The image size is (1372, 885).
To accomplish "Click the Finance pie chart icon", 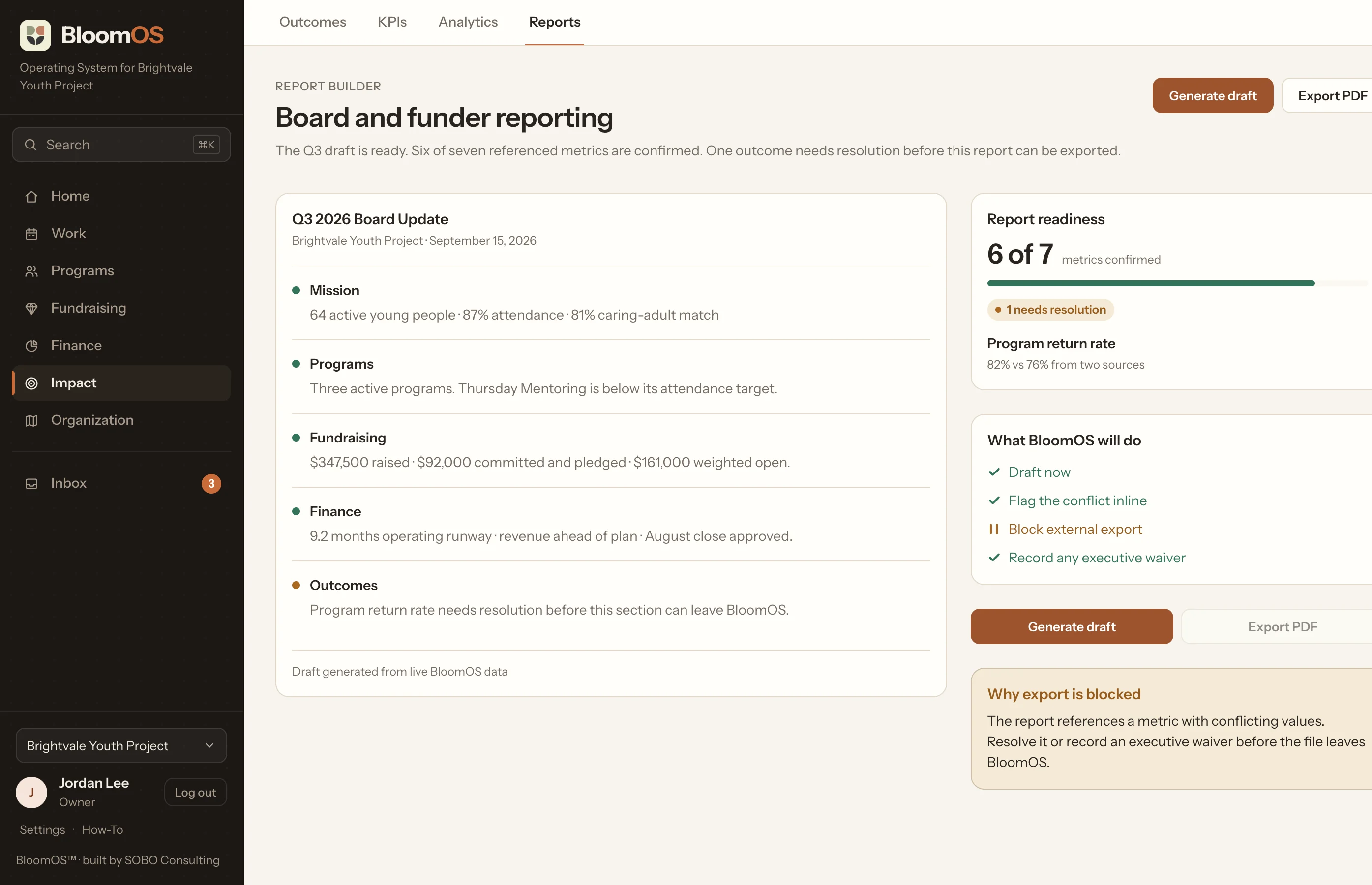I will (31, 346).
